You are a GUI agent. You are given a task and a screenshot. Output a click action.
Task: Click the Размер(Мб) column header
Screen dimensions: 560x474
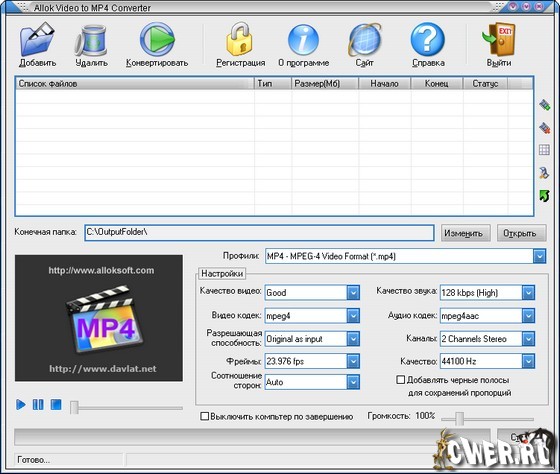coord(325,84)
